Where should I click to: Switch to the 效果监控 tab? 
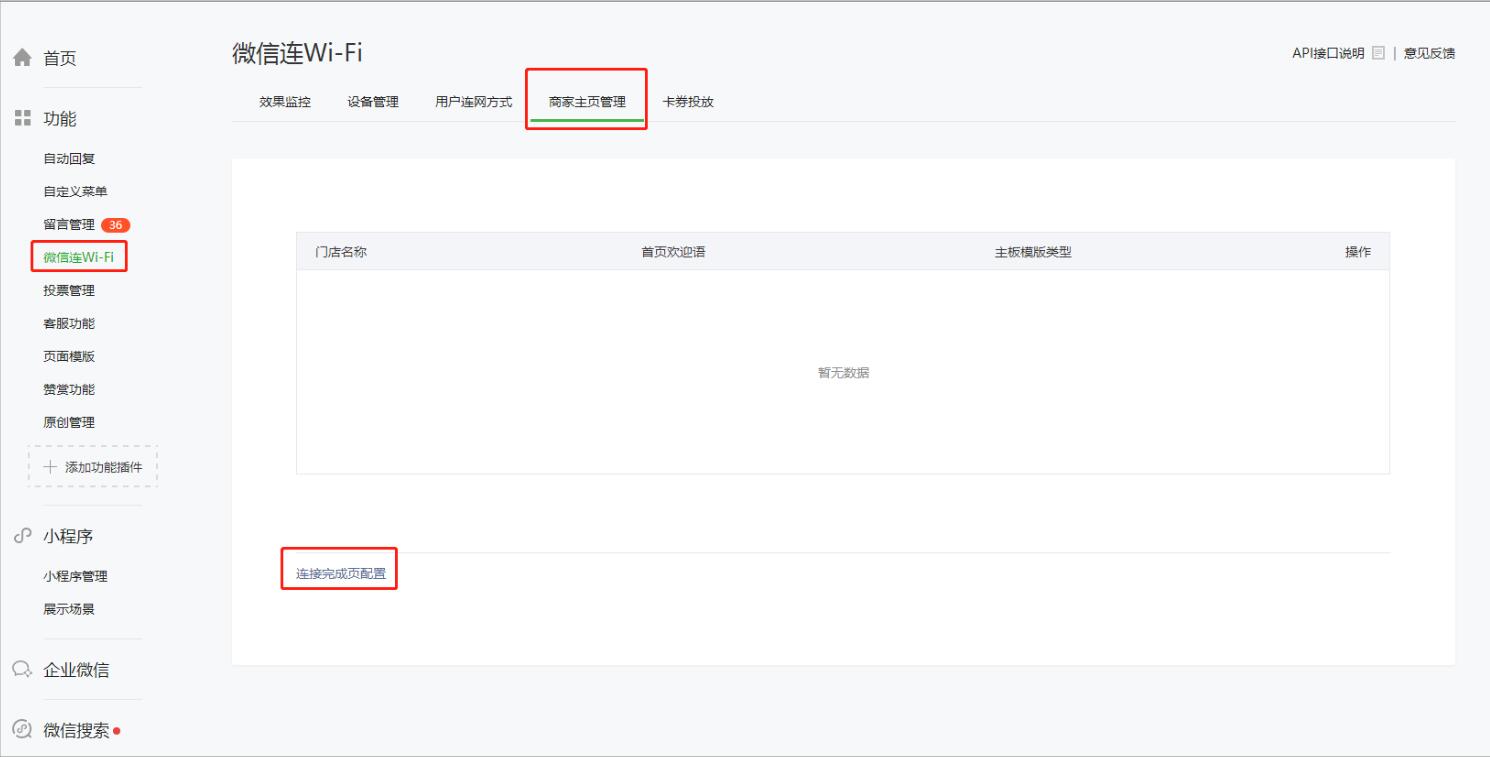pos(285,102)
